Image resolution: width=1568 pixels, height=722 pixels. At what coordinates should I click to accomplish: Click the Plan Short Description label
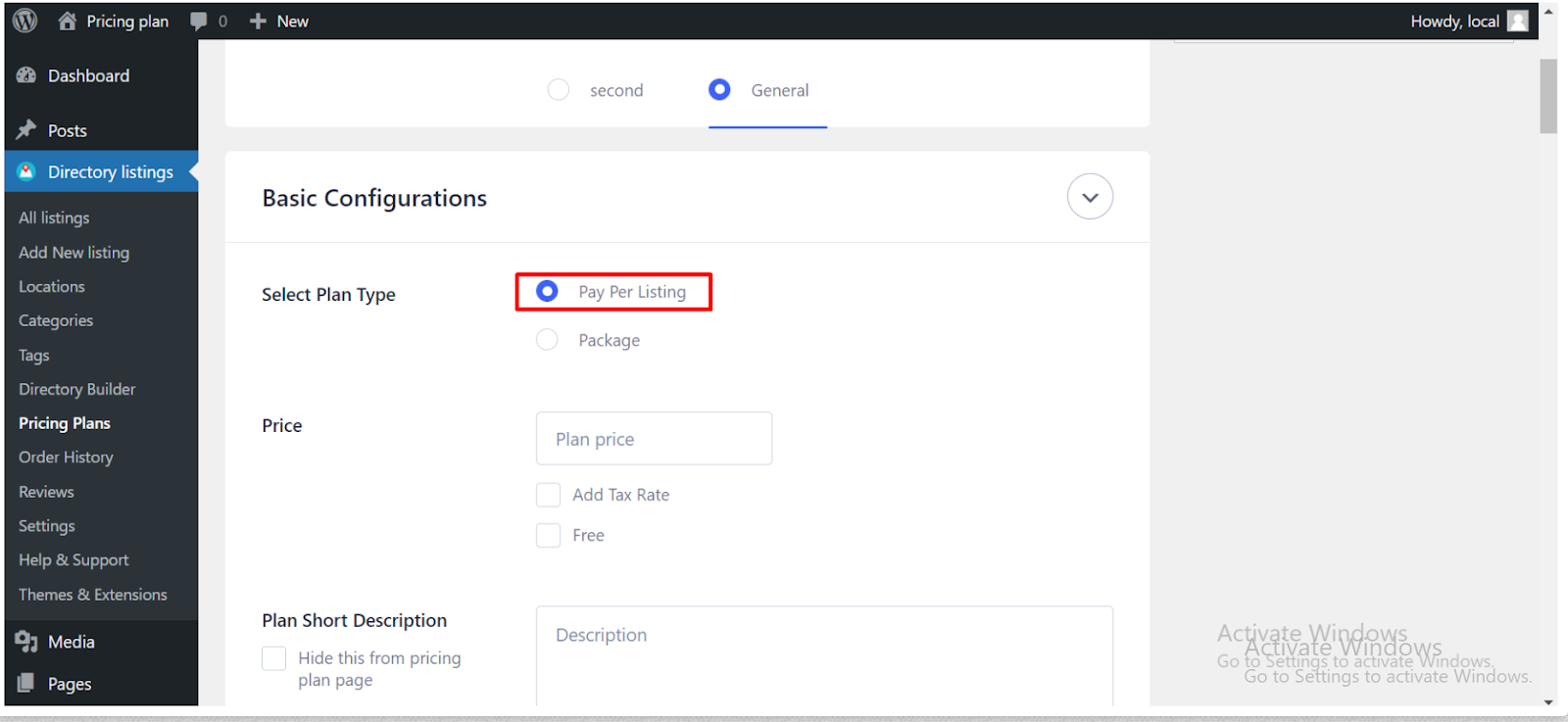point(354,620)
